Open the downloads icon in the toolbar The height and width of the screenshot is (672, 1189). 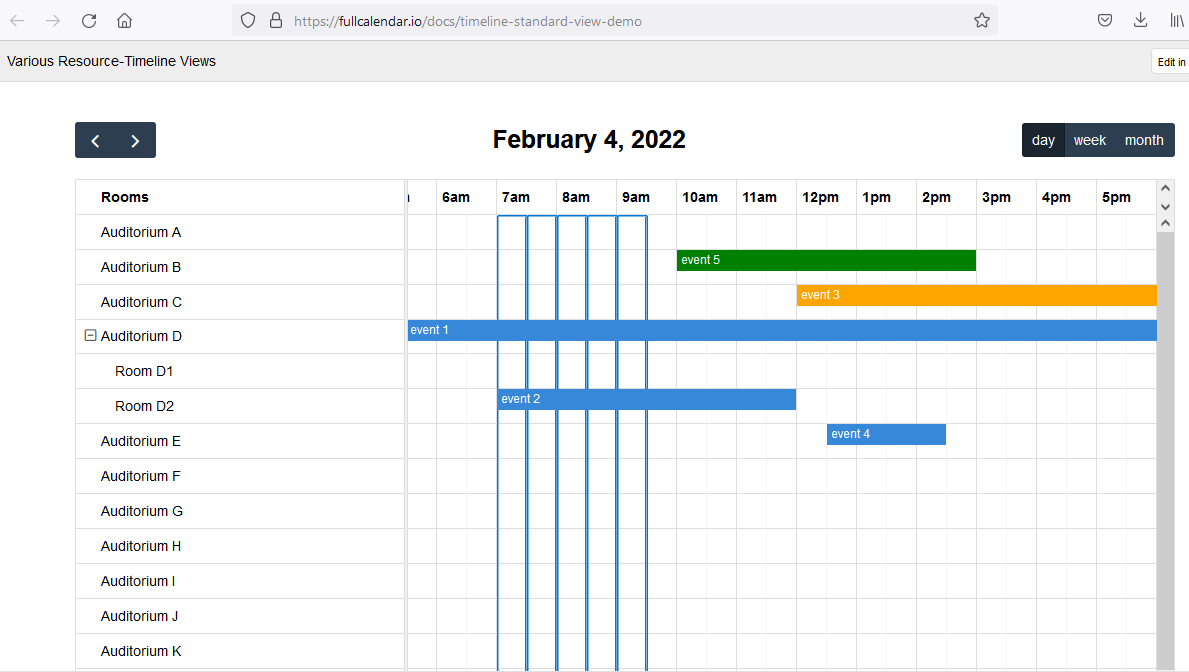click(1140, 20)
